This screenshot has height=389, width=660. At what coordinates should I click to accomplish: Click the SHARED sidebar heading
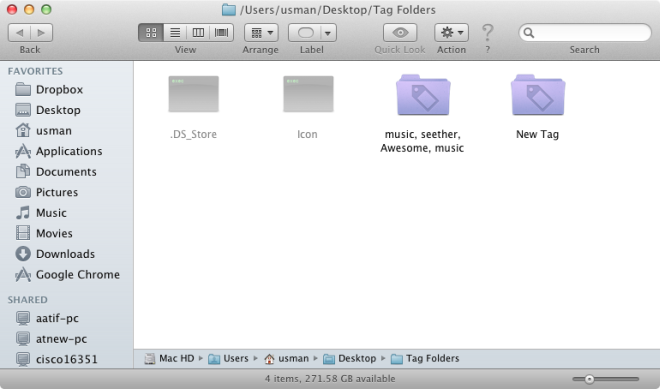tap(28, 300)
